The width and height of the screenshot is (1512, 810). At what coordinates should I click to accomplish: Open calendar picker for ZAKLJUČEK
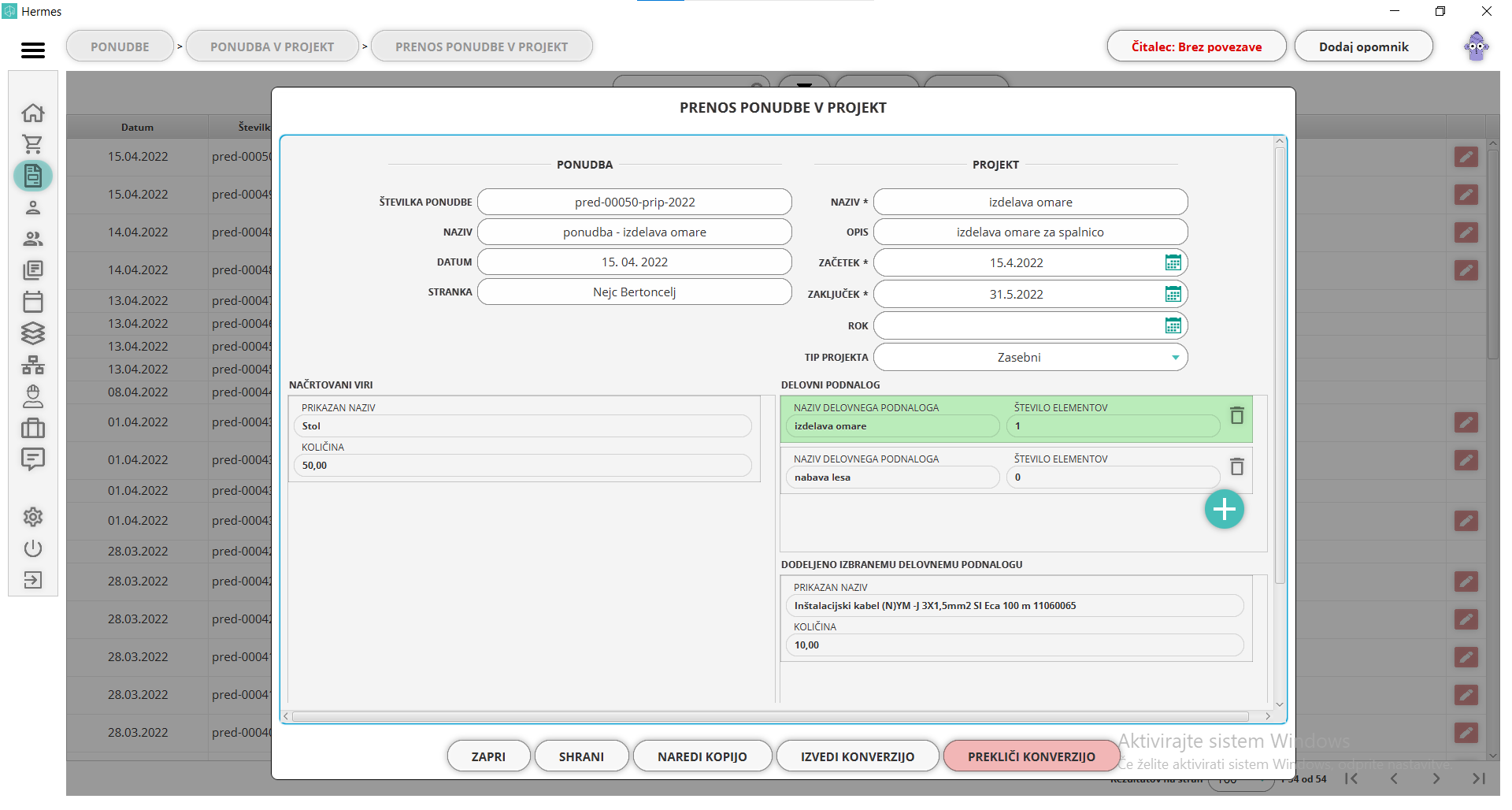pyautogui.click(x=1173, y=294)
